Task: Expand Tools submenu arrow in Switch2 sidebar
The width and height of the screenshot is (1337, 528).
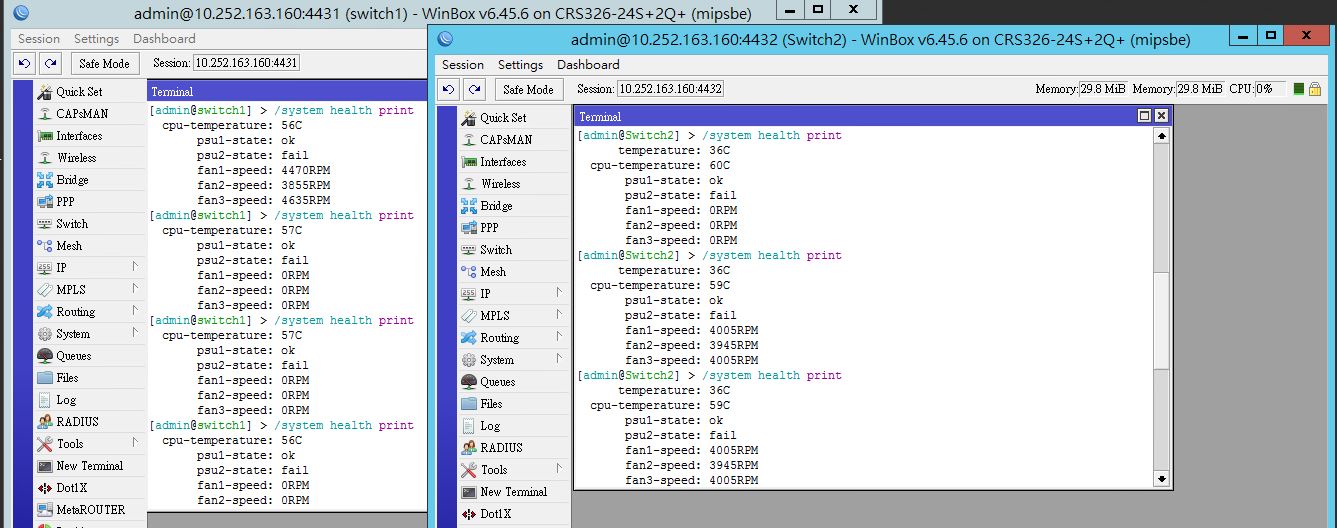Action: point(559,469)
